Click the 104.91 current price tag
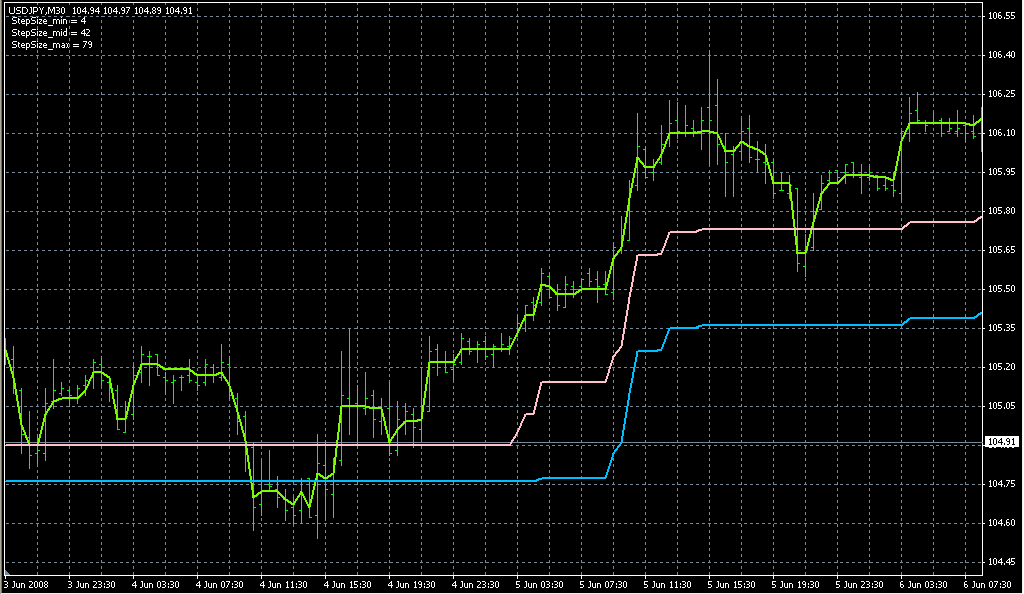The width and height of the screenshot is (1024, 594). (x=1002, y=442)
